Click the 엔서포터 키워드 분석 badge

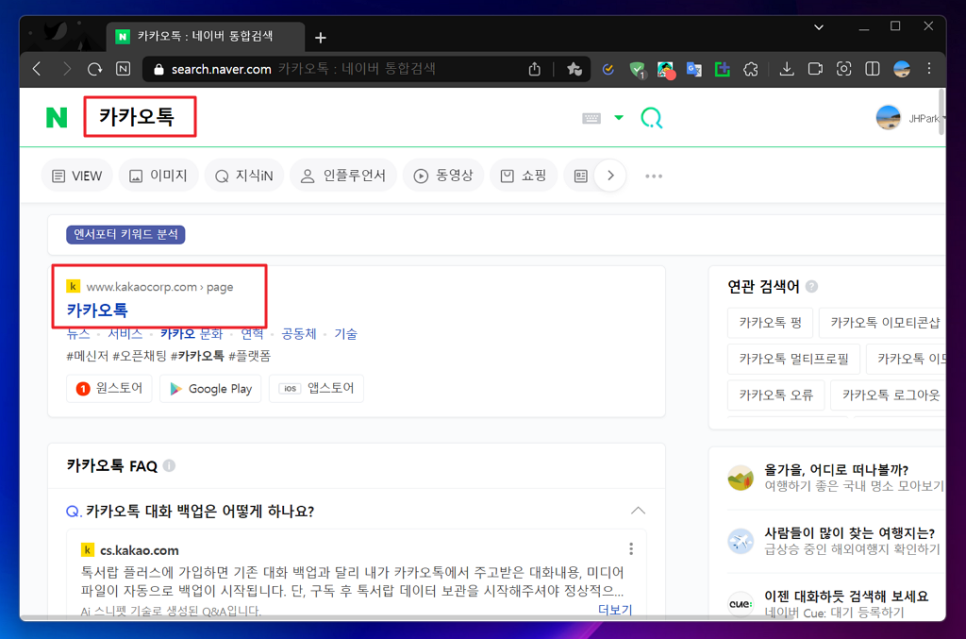[126, 234]
